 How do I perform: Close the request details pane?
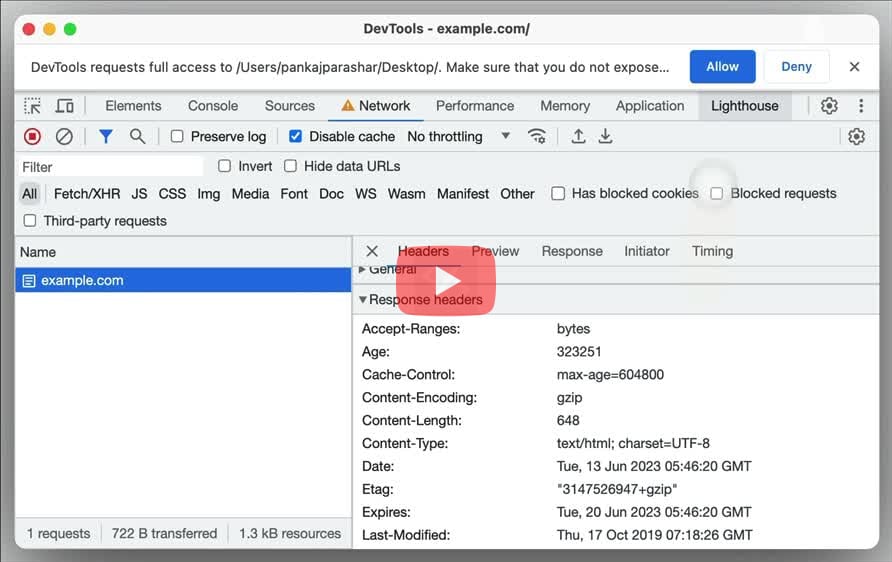point(372,251)
